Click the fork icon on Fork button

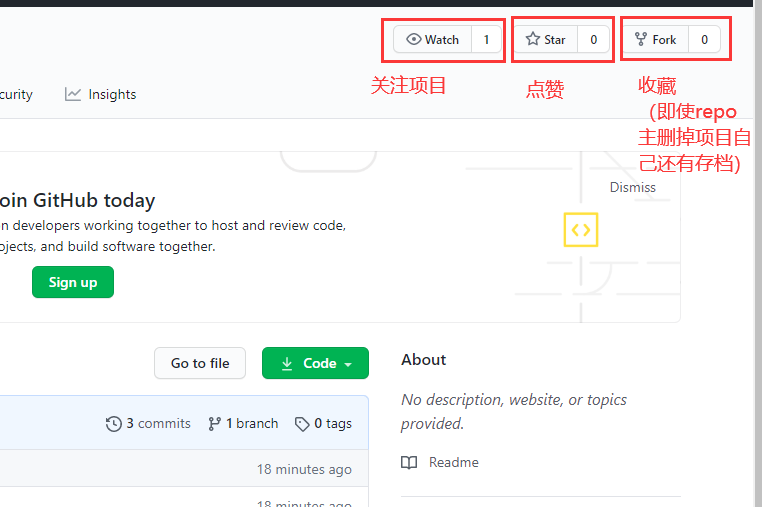641,39
